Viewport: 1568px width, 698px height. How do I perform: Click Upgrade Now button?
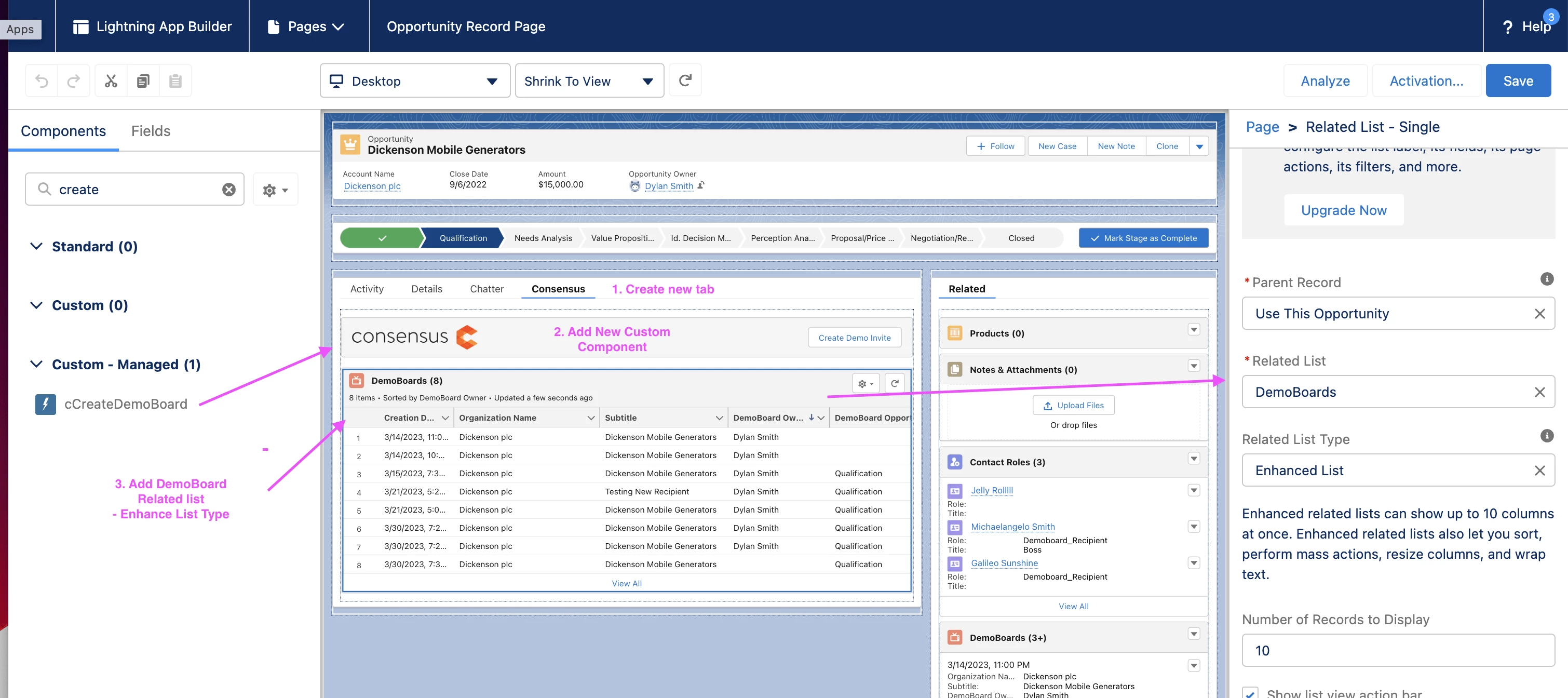tap(1343, 210)
